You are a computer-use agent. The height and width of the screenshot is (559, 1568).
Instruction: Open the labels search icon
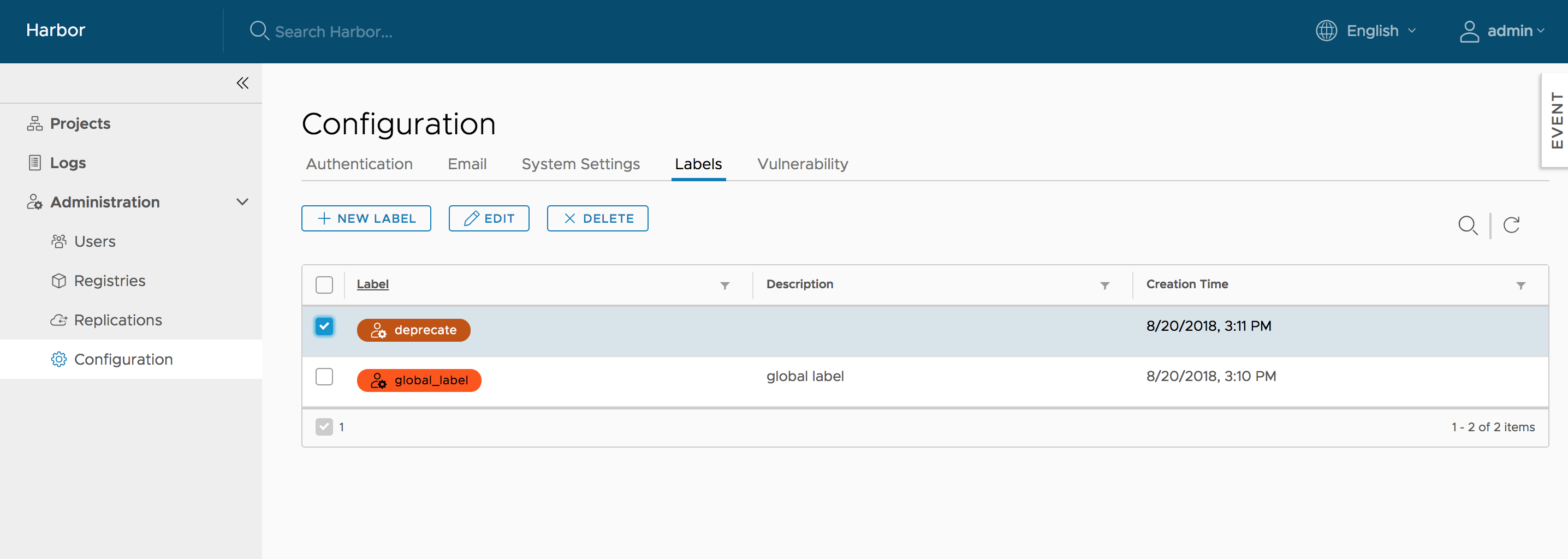pyautogui.click(x=1468, y=226)
